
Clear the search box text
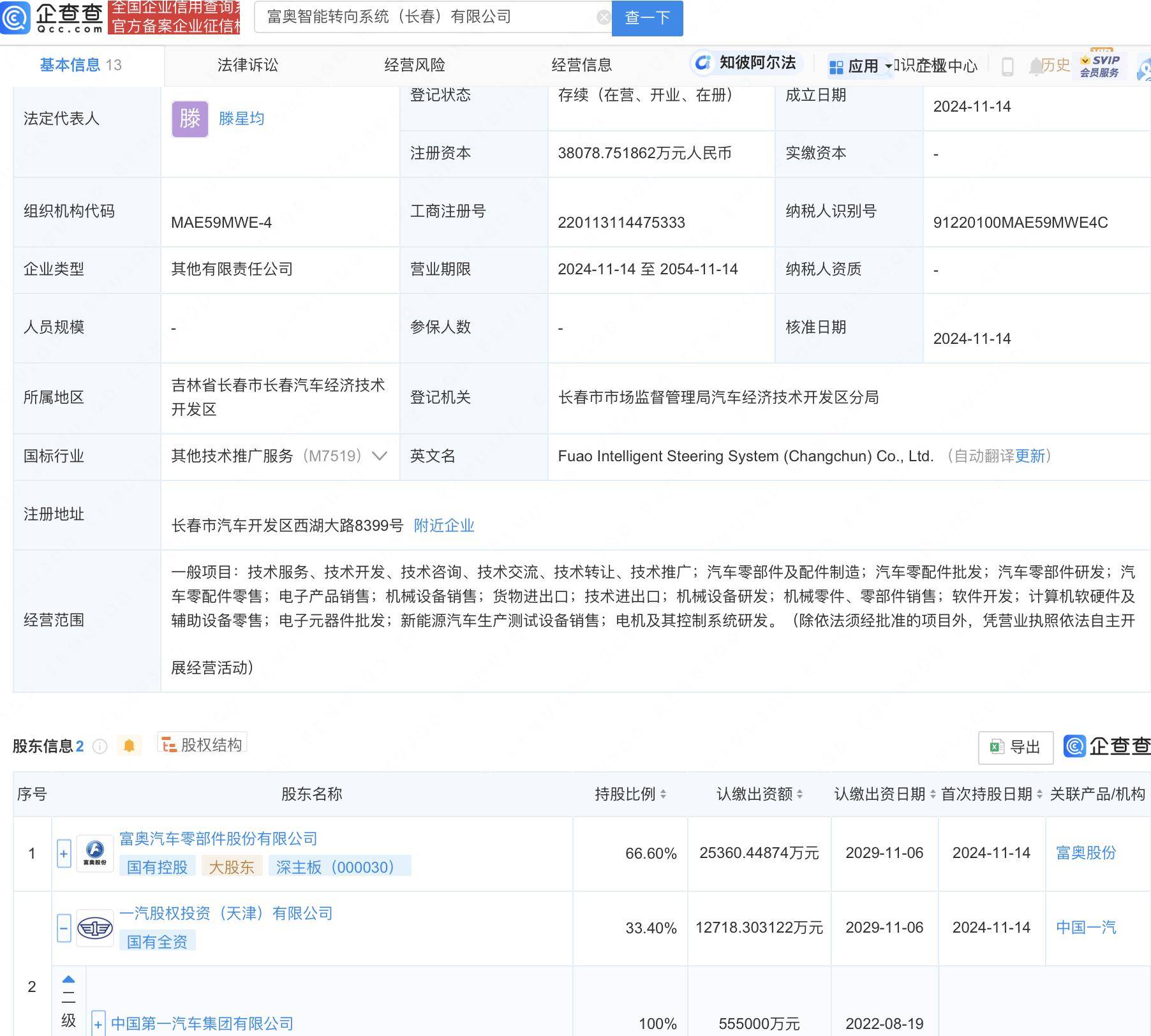603,17
